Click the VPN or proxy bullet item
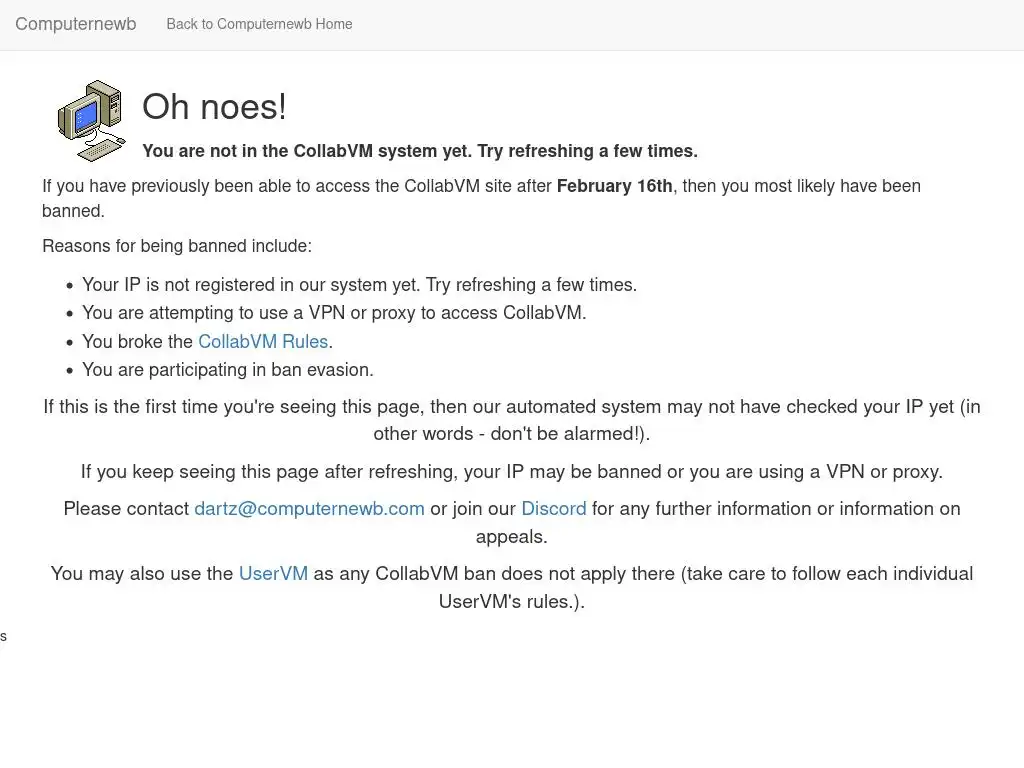 pos(334,313)
